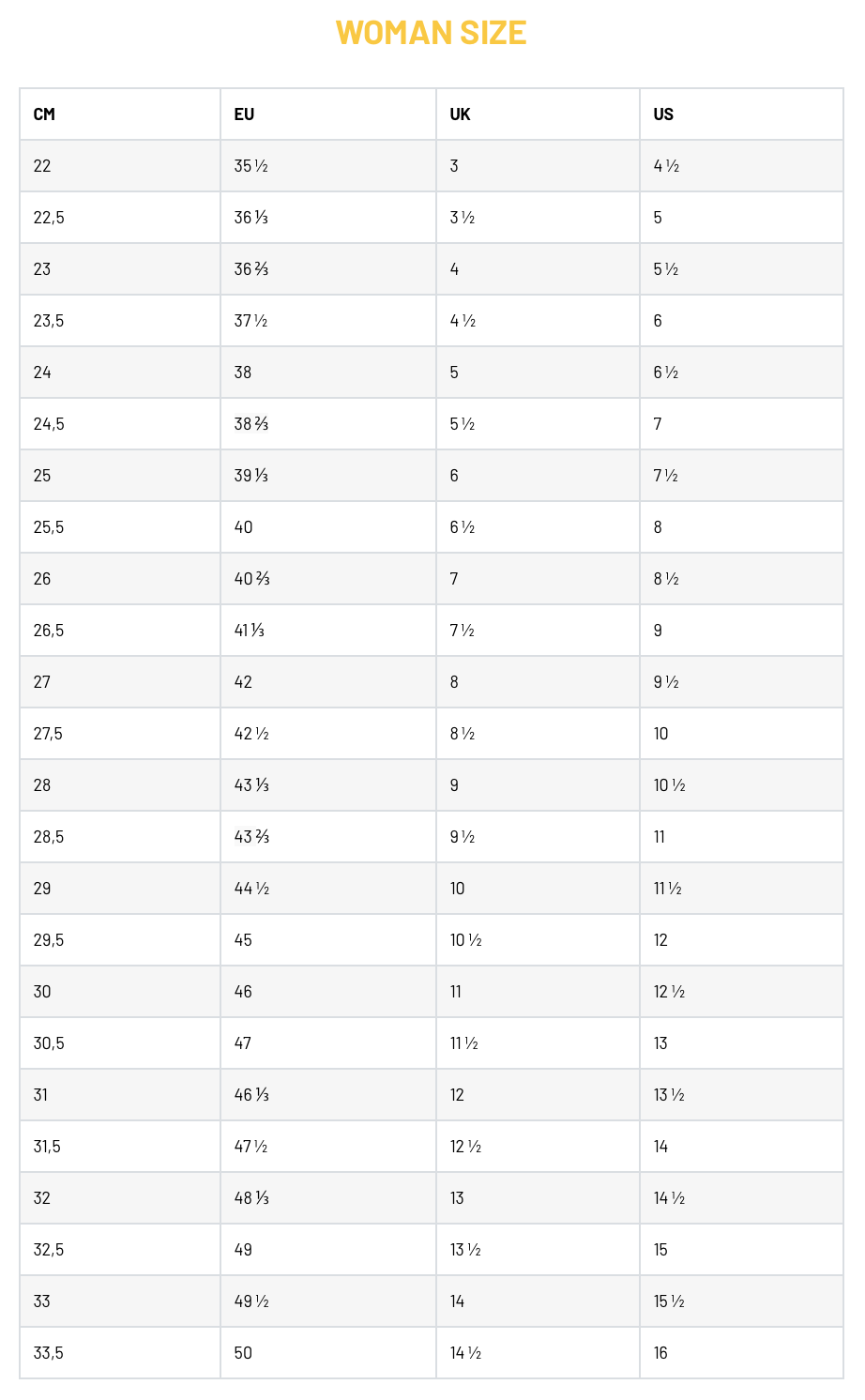The width and height of the screenshot is (865, 1400).
Task: Click the EU 50 cell
Action: [x=243, y=1353]
